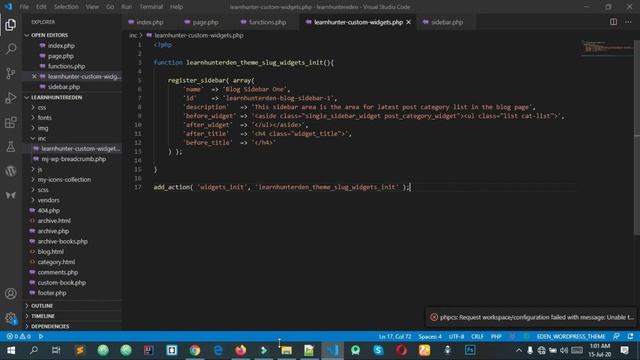This screenshot has width=640, height=360.
Task: Launch Google Chrome from the taskbar
Action: [x=195, y=350]
